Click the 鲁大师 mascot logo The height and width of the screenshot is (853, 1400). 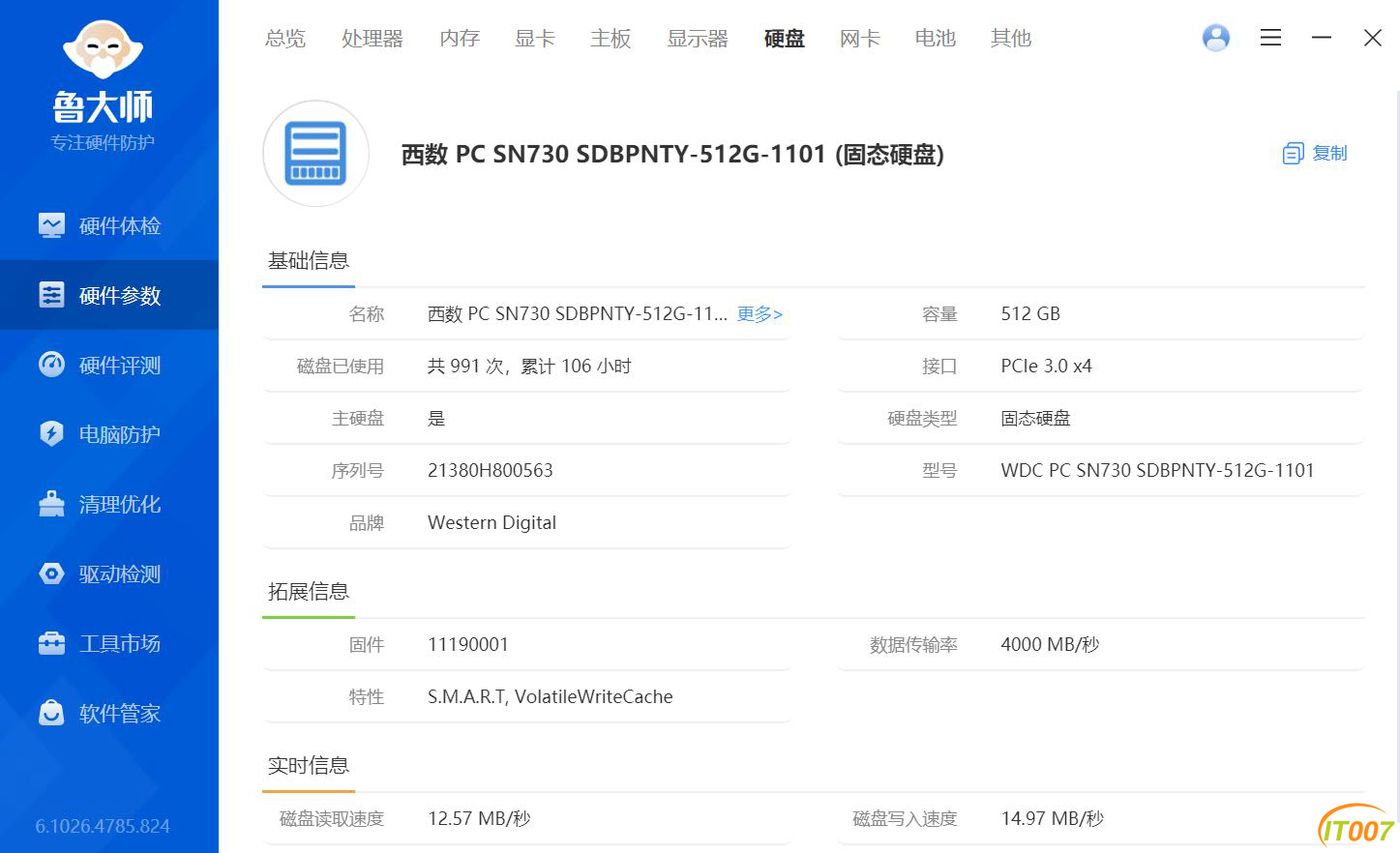103,48
